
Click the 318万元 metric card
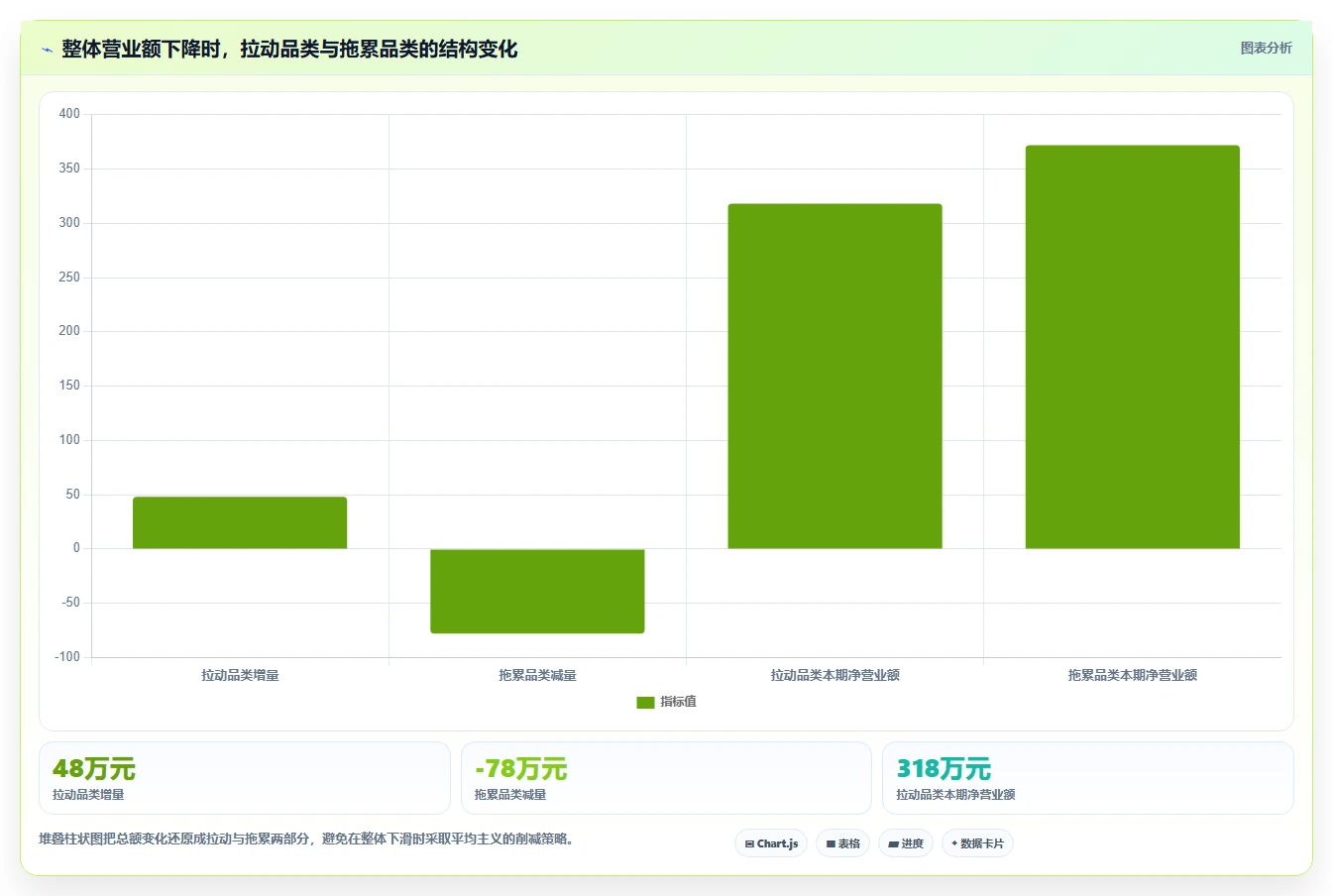(x=1088, y=778)
